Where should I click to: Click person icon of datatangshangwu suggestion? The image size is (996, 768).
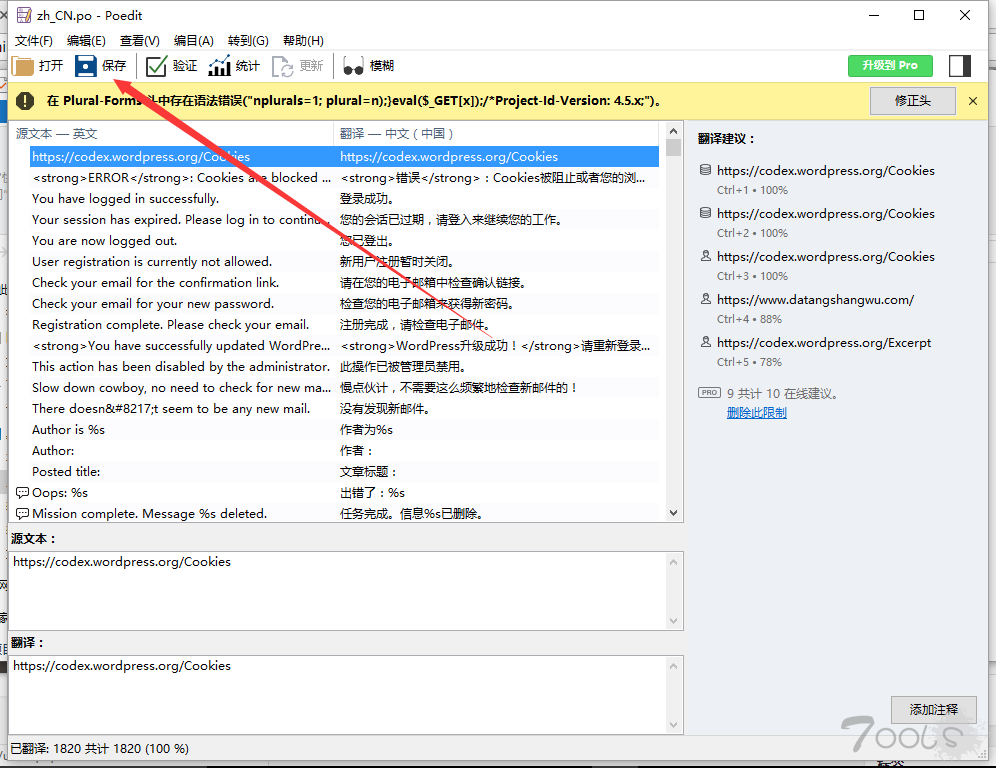click(x=705, y=300)
